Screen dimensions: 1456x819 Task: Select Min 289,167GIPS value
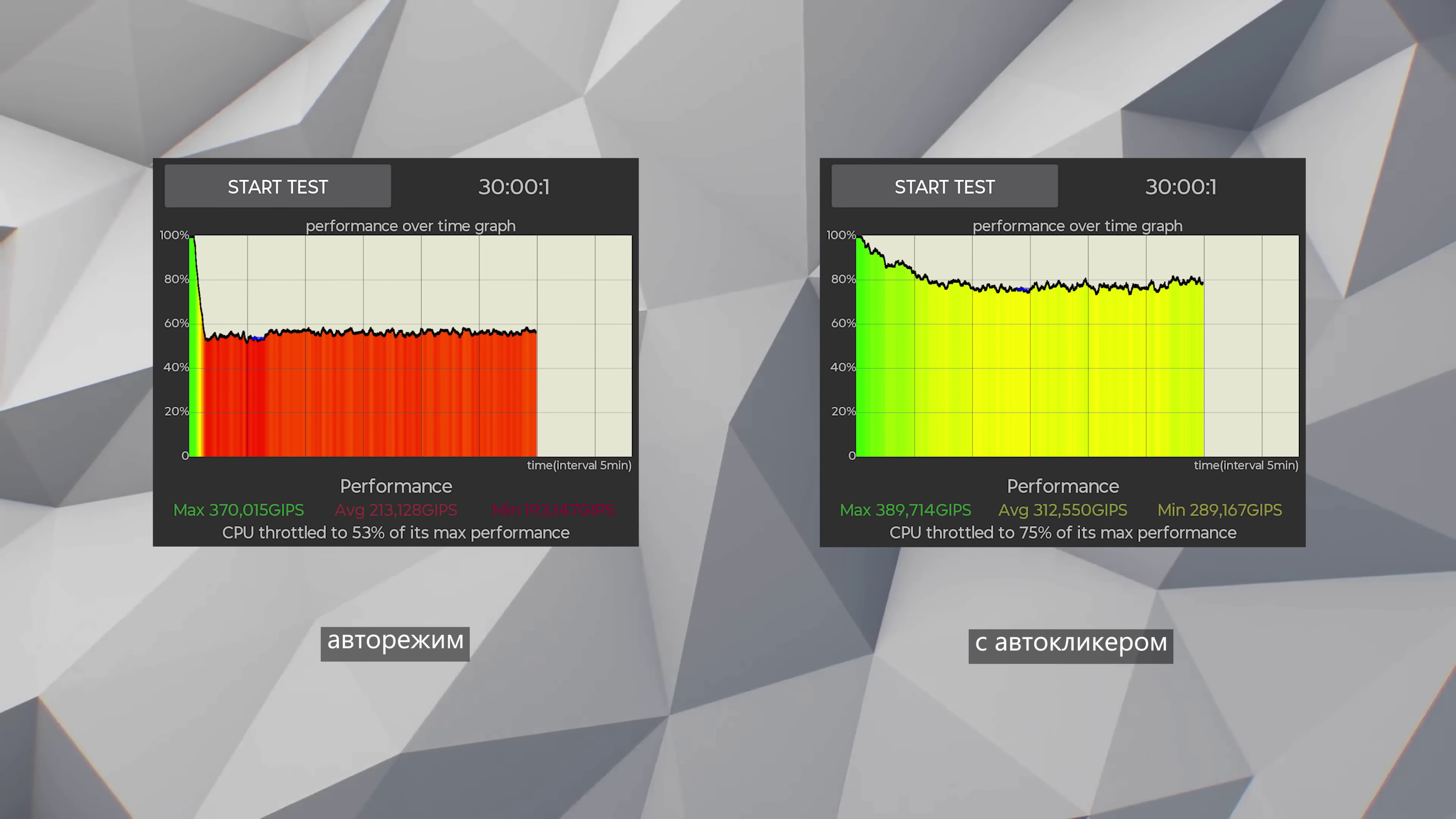point(1220,510)
